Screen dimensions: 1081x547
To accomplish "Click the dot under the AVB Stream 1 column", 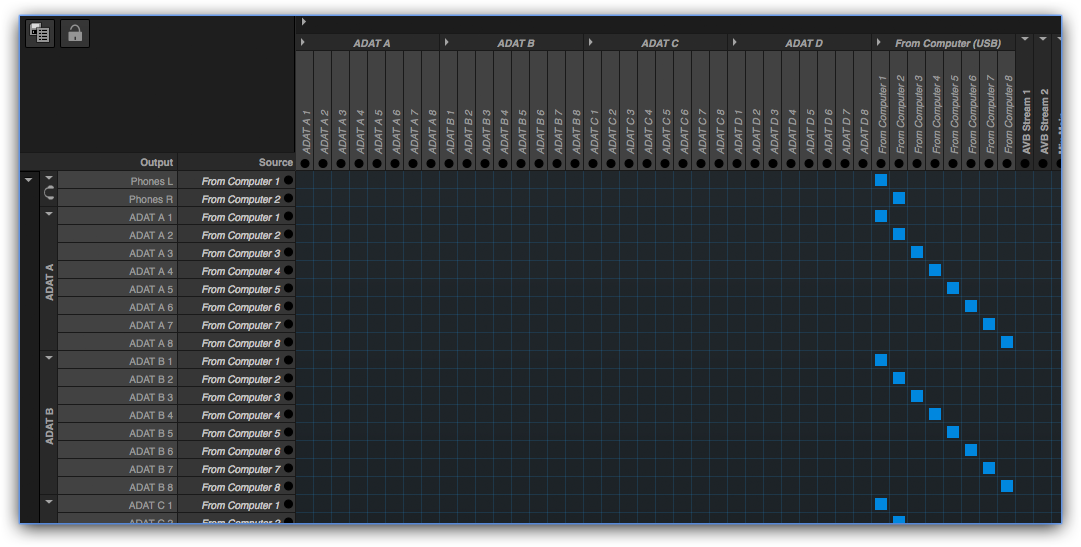I will point(1025,163).
